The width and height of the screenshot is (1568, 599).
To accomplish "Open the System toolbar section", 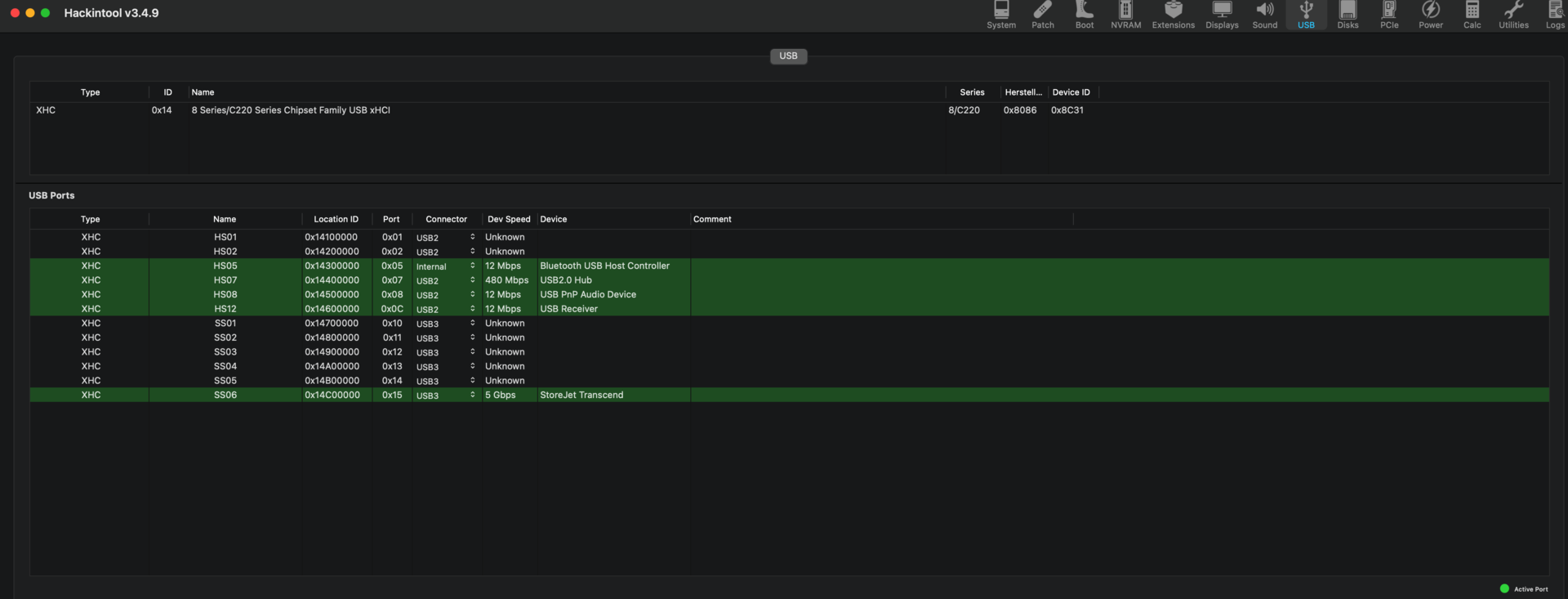I will 1000,15.
